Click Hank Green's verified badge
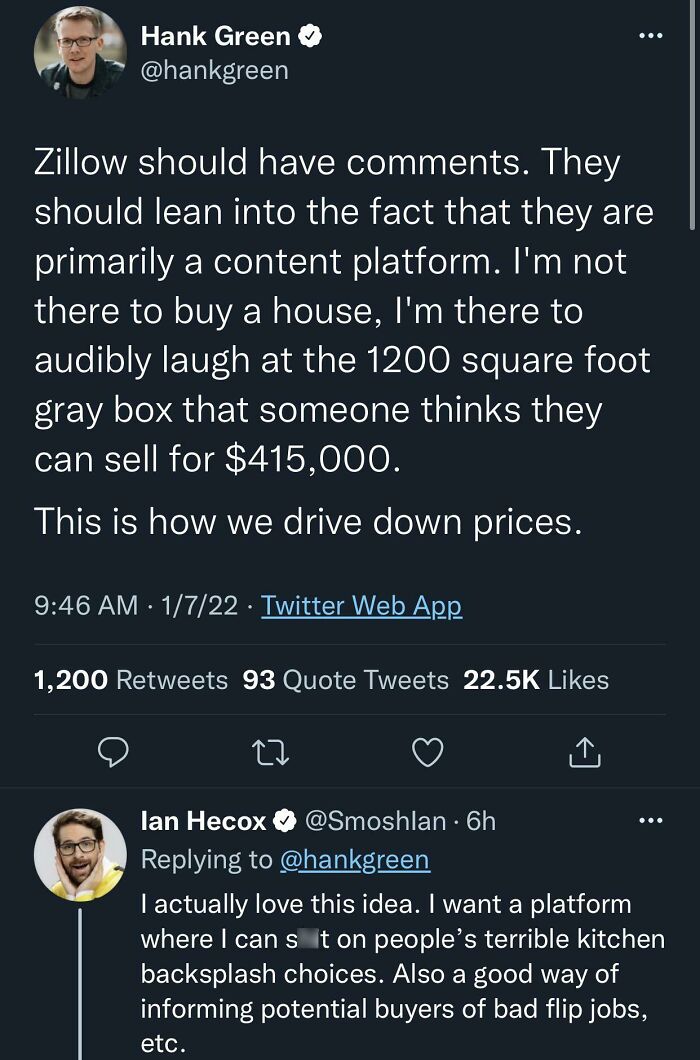 [x=311, y=37]
